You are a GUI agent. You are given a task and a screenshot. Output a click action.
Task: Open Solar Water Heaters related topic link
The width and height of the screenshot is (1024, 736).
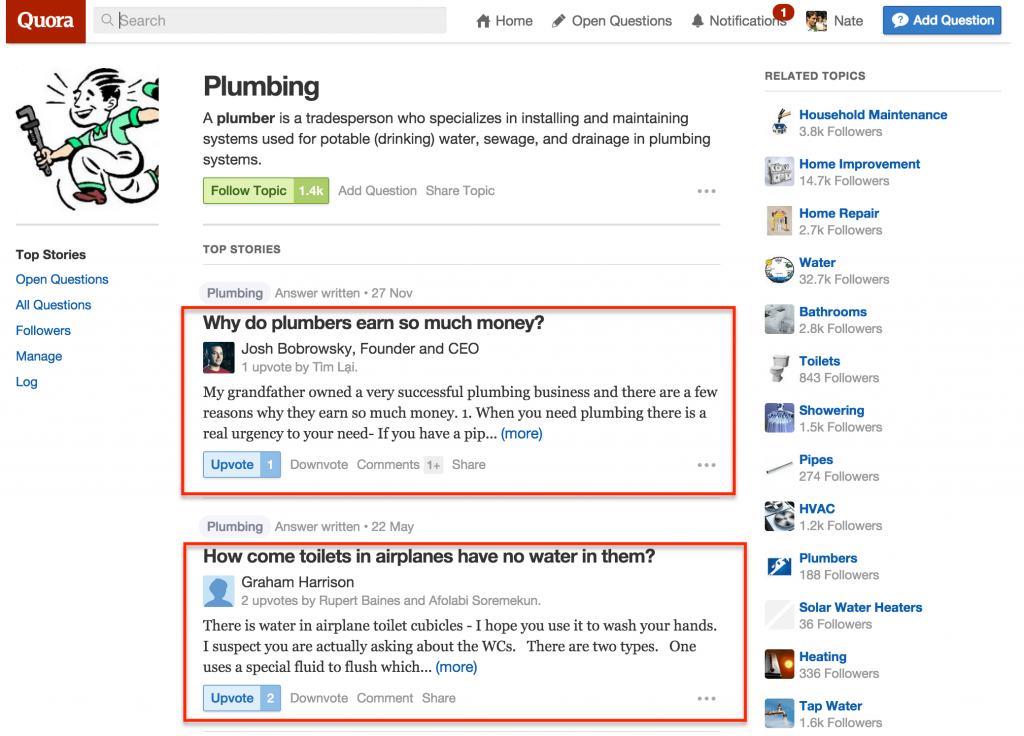pyautogui.click(x=861, y=607)
